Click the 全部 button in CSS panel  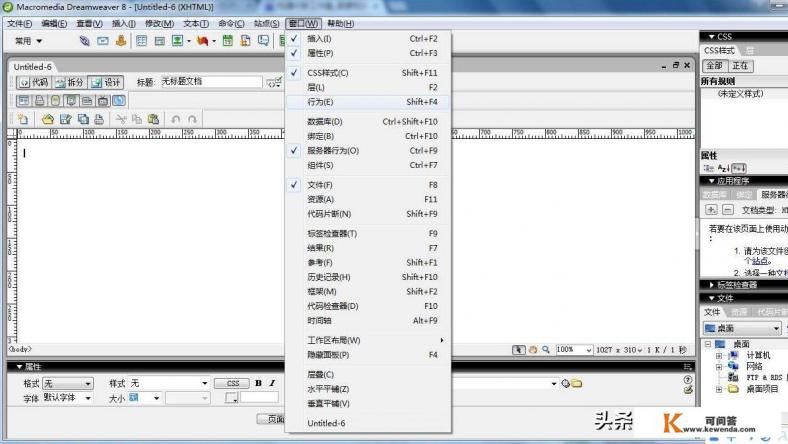[x=714, y=65]
